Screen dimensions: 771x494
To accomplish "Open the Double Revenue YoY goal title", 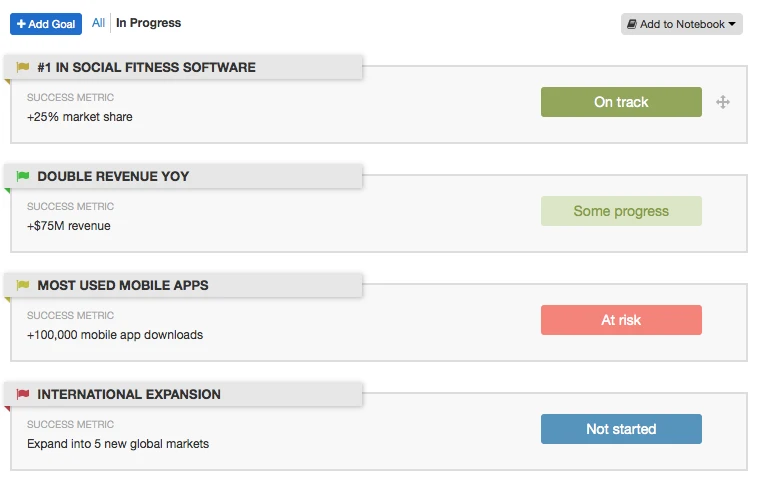I will pos(113,177).
